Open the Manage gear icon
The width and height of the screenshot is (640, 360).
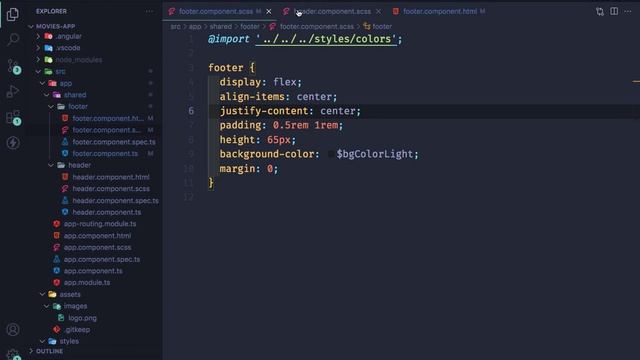(13, 354)
